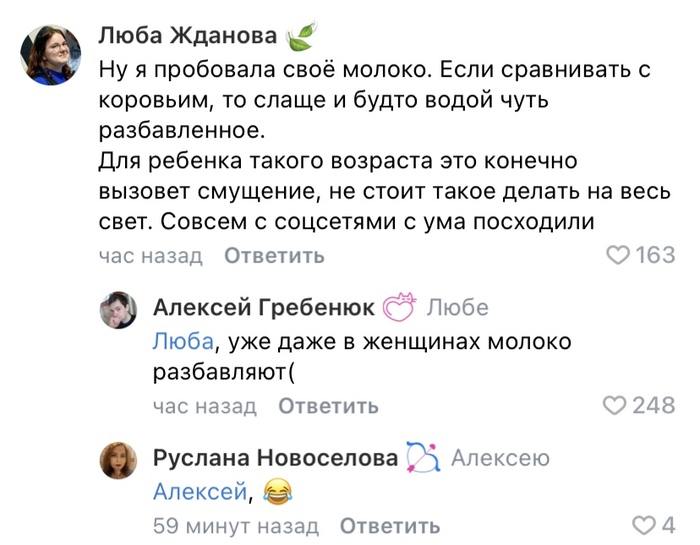
Task: Reply to Алексей Гребенюк's comment
Action: pyautogui.click(x=328, y=406)
